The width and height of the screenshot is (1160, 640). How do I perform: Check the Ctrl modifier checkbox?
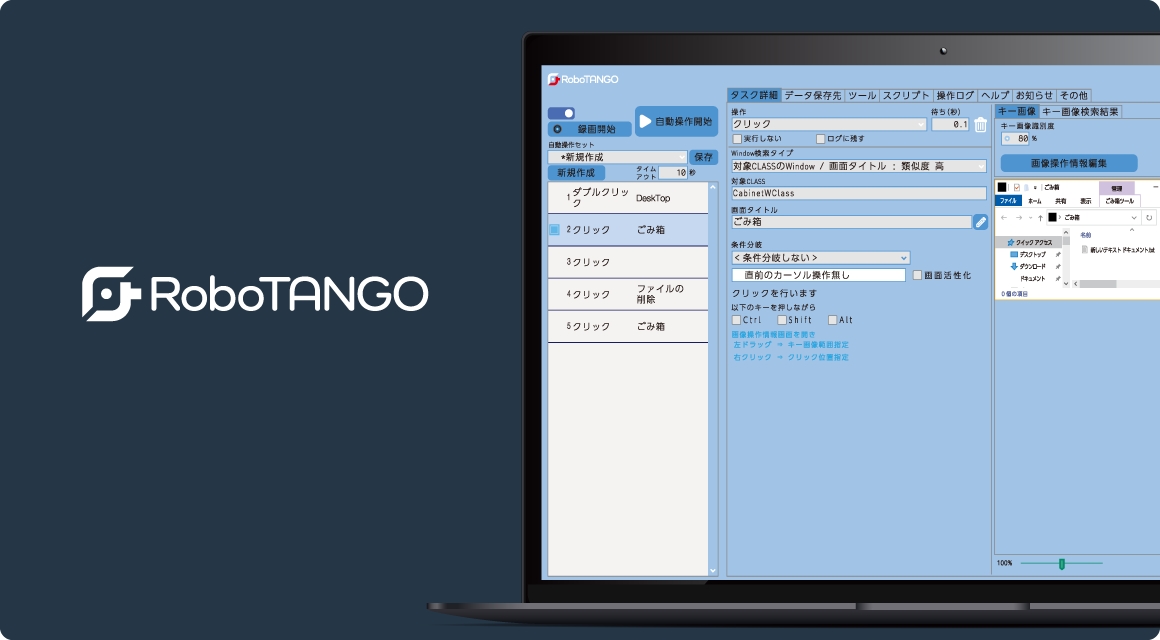[737, 320]
